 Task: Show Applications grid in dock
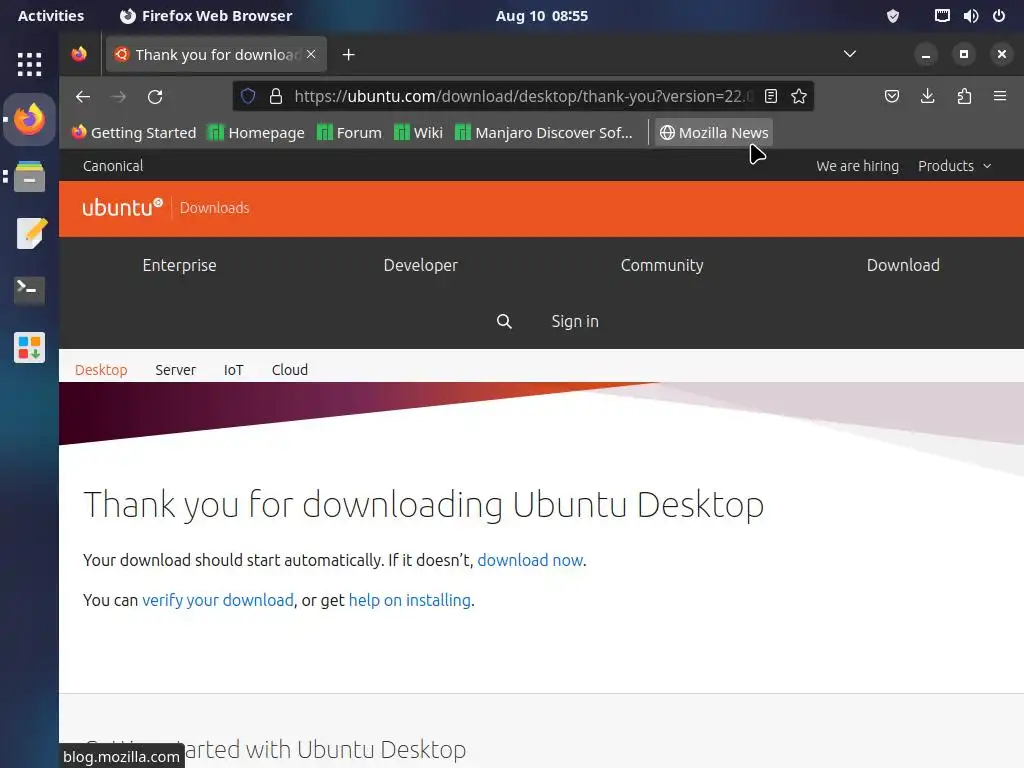(29, 64)
